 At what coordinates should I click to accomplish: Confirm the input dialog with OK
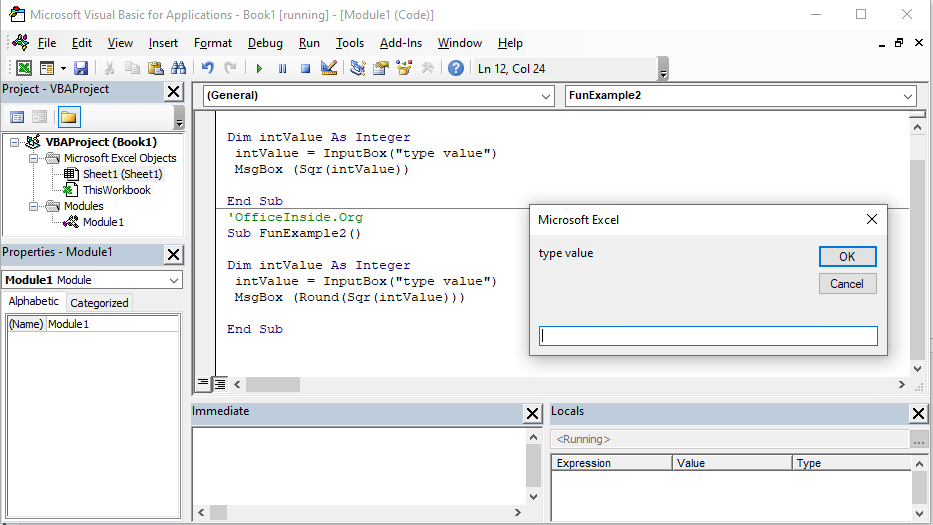coord(847,257)
